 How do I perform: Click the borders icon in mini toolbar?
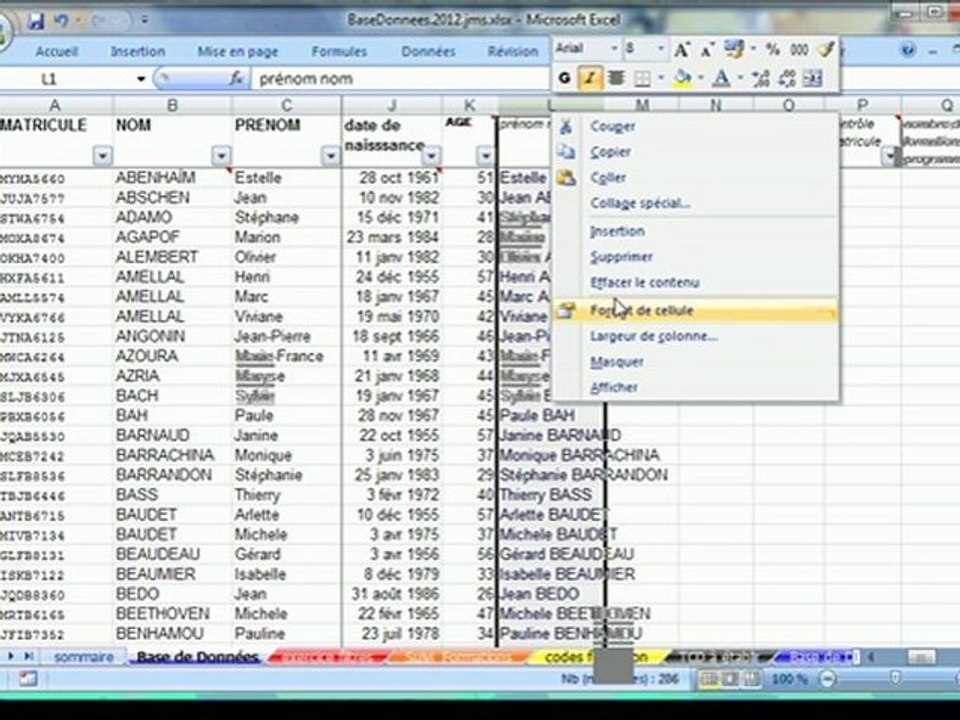(x=642, y=78)
